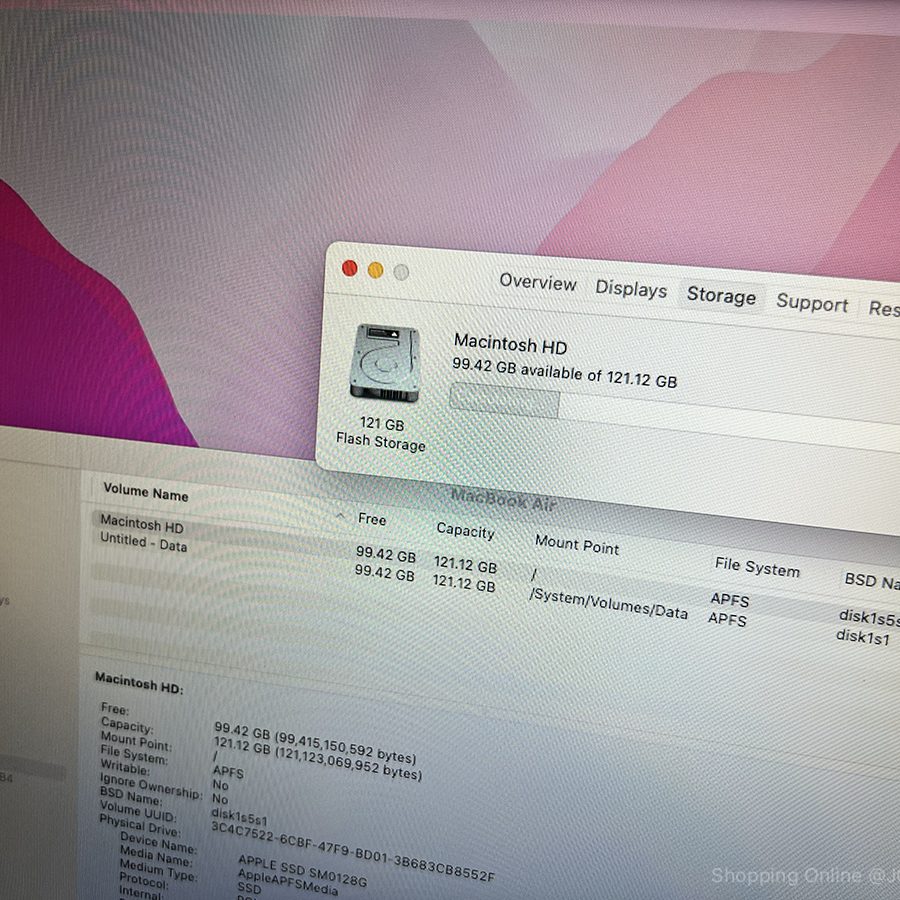
Task: Click APFS cell in the Untitled - Data row
Action: point(727,619)
